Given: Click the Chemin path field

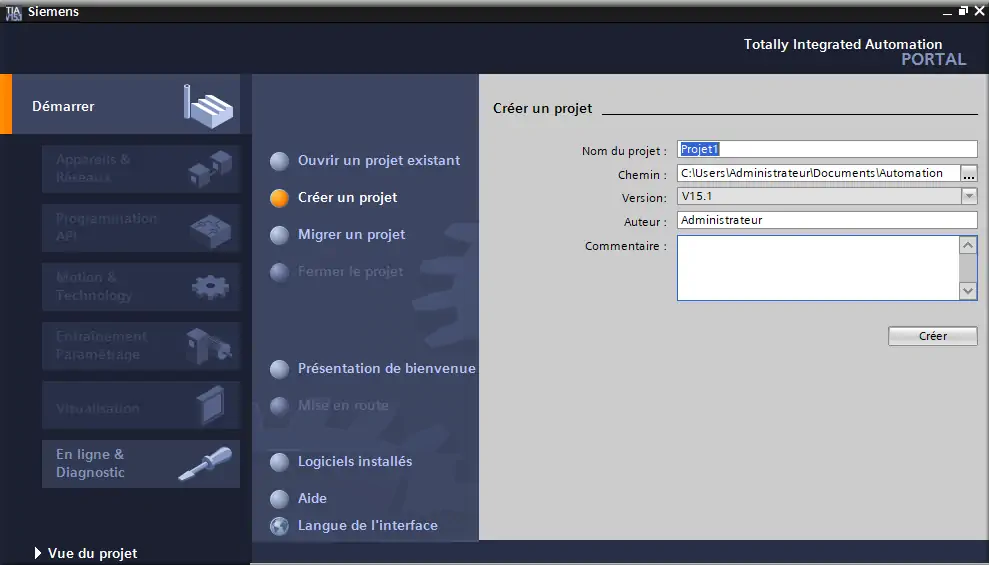Looking at the screenshot, I should pos(818,173).
